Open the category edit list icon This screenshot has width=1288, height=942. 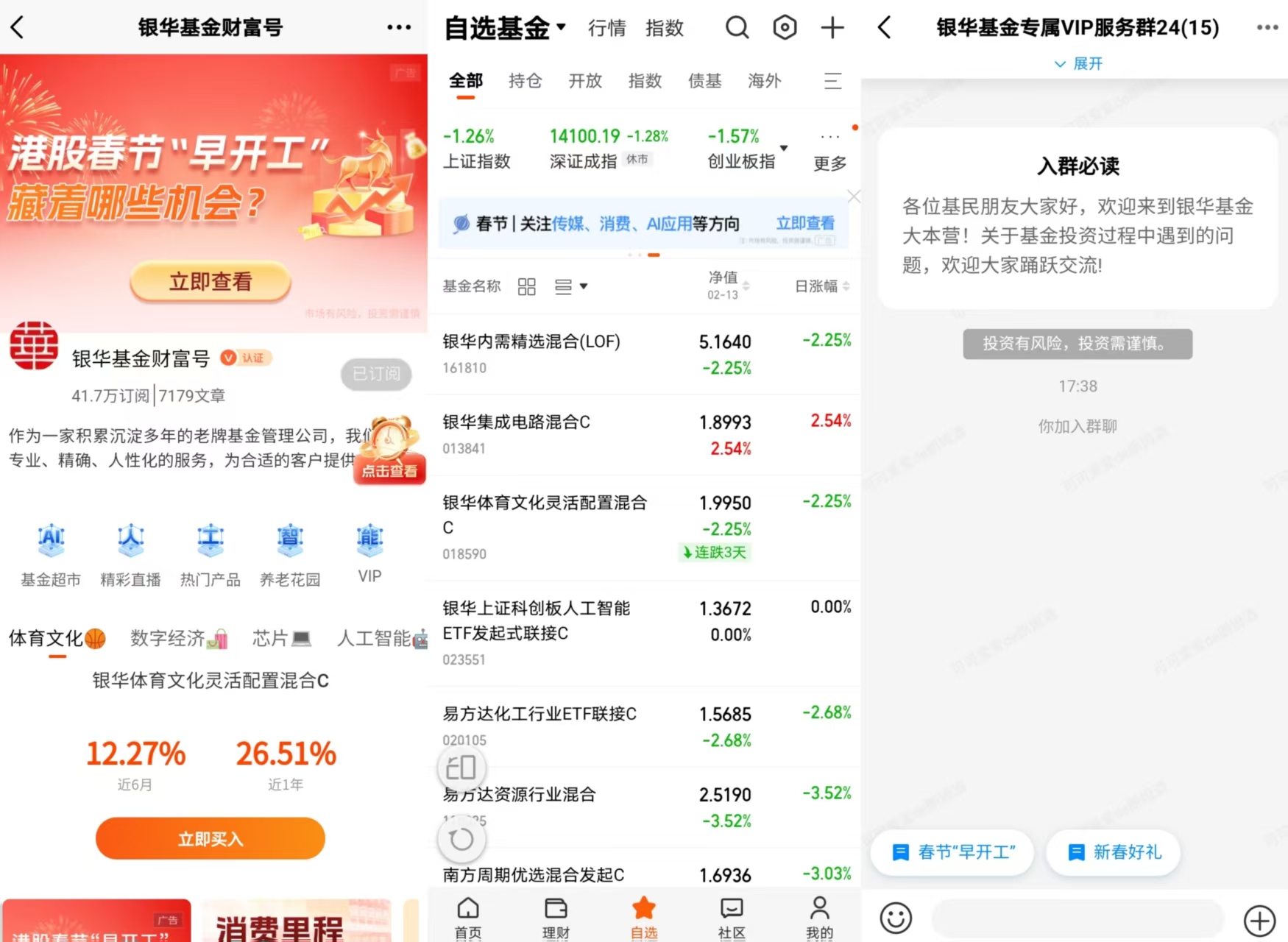tap(832, 81)
